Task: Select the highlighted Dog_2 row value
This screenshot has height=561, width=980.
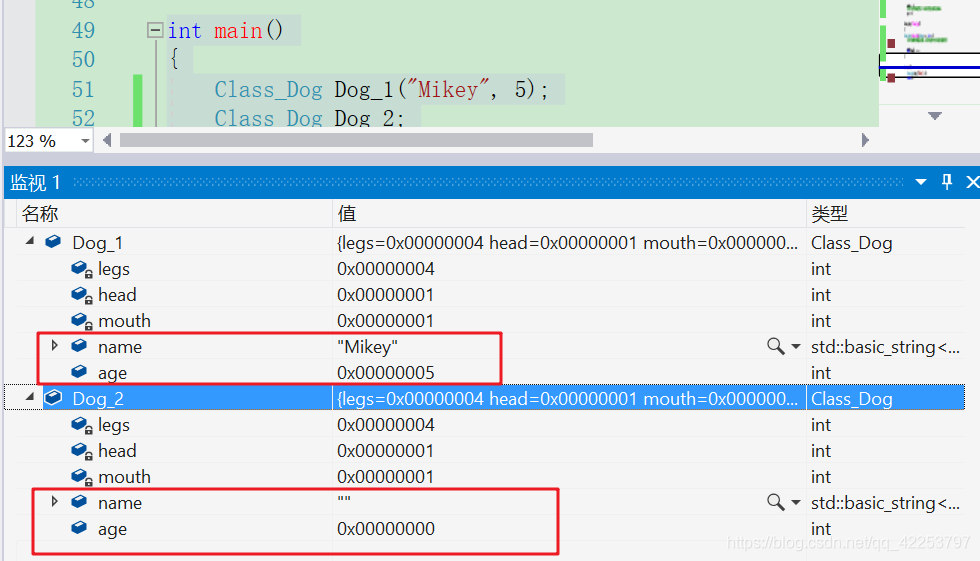Action: pyautogui.click(x=568, y=399)
